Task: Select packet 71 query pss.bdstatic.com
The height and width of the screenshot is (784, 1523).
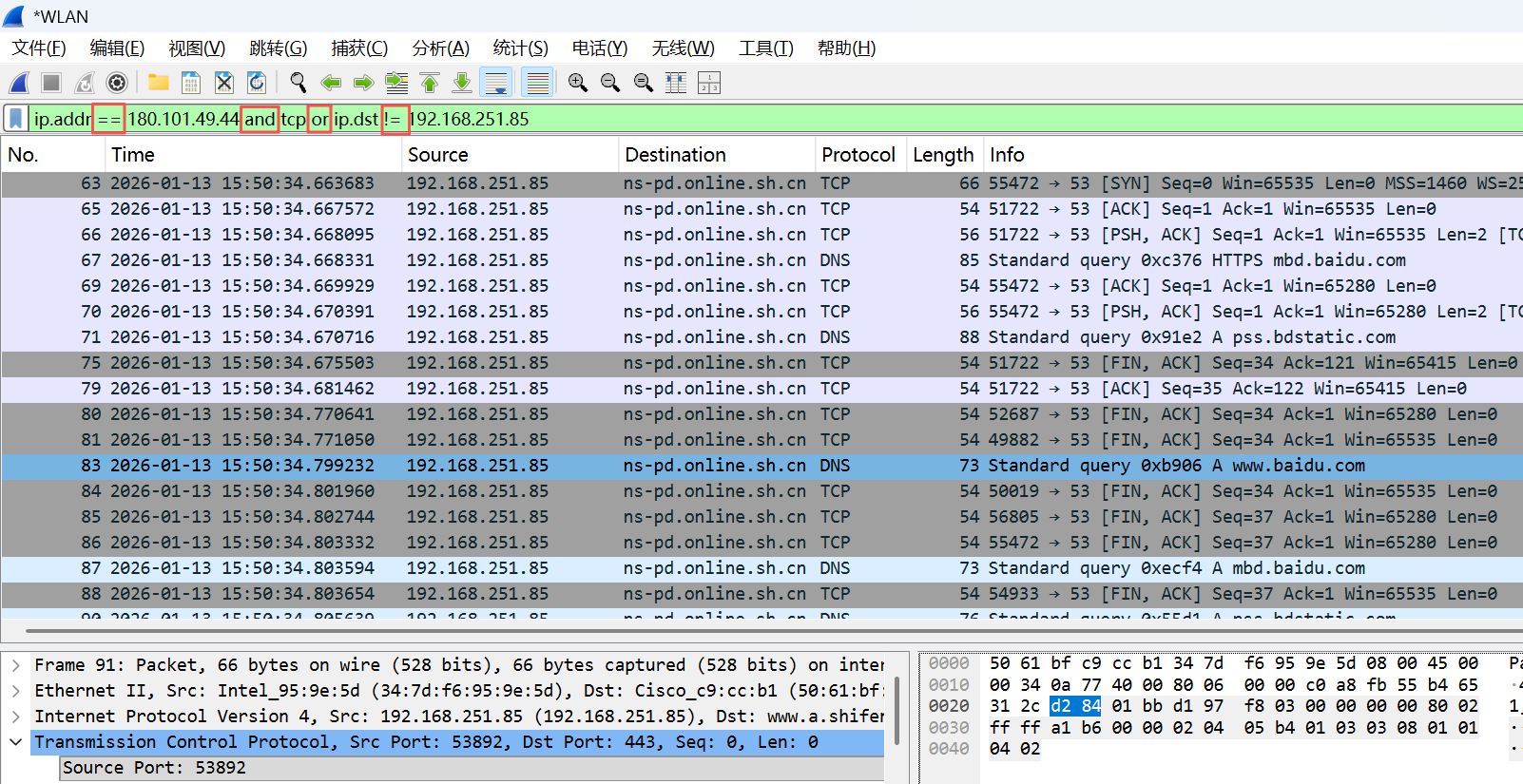Action: pos(761,337)
